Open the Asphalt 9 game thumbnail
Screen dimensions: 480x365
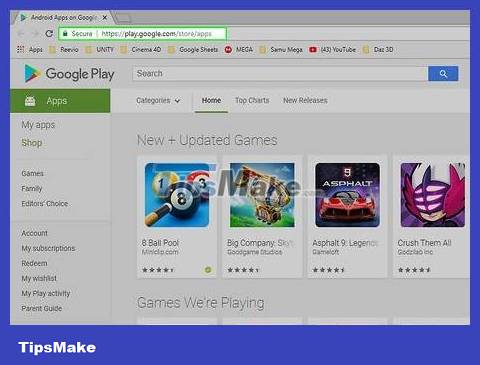pos(347,195)
